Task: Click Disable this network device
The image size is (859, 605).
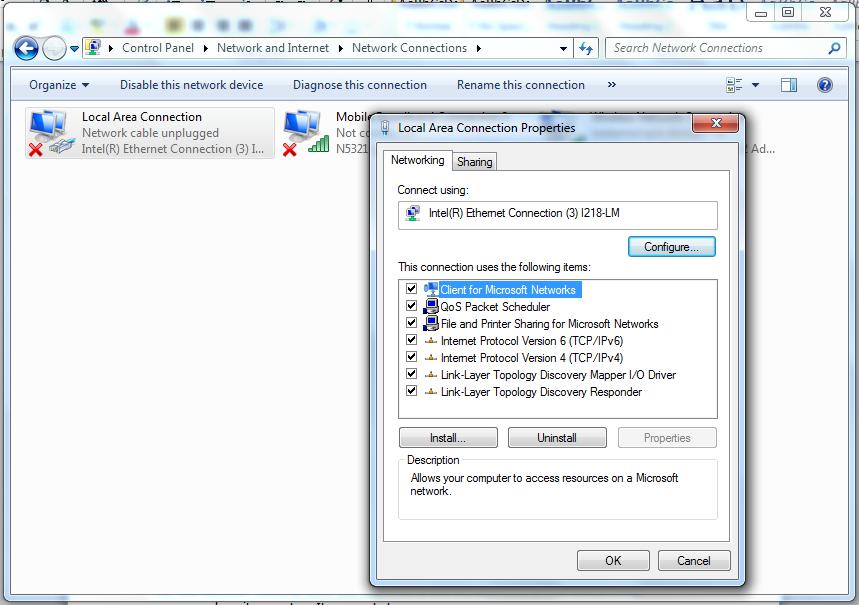Action: tap(192, 85)
